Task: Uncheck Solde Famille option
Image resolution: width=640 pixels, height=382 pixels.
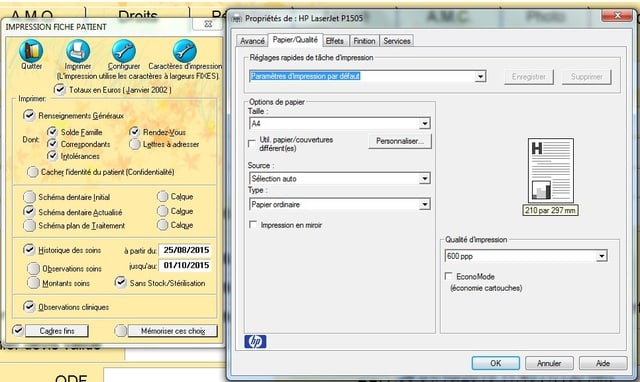Action: [52, 132]
